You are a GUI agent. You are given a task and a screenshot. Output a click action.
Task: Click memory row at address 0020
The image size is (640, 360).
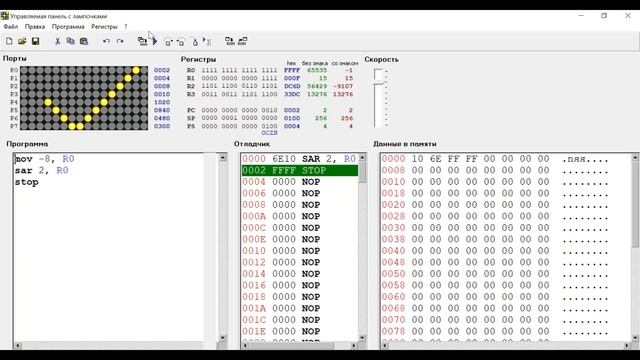point(495,205)
